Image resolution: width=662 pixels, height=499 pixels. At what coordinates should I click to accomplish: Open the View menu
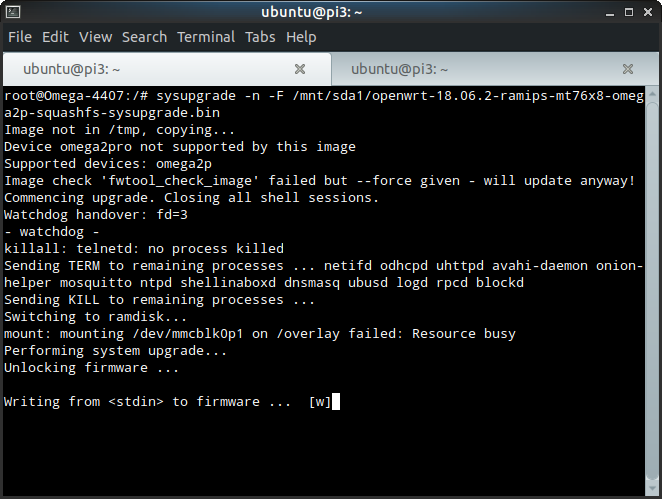click(96, 37)
